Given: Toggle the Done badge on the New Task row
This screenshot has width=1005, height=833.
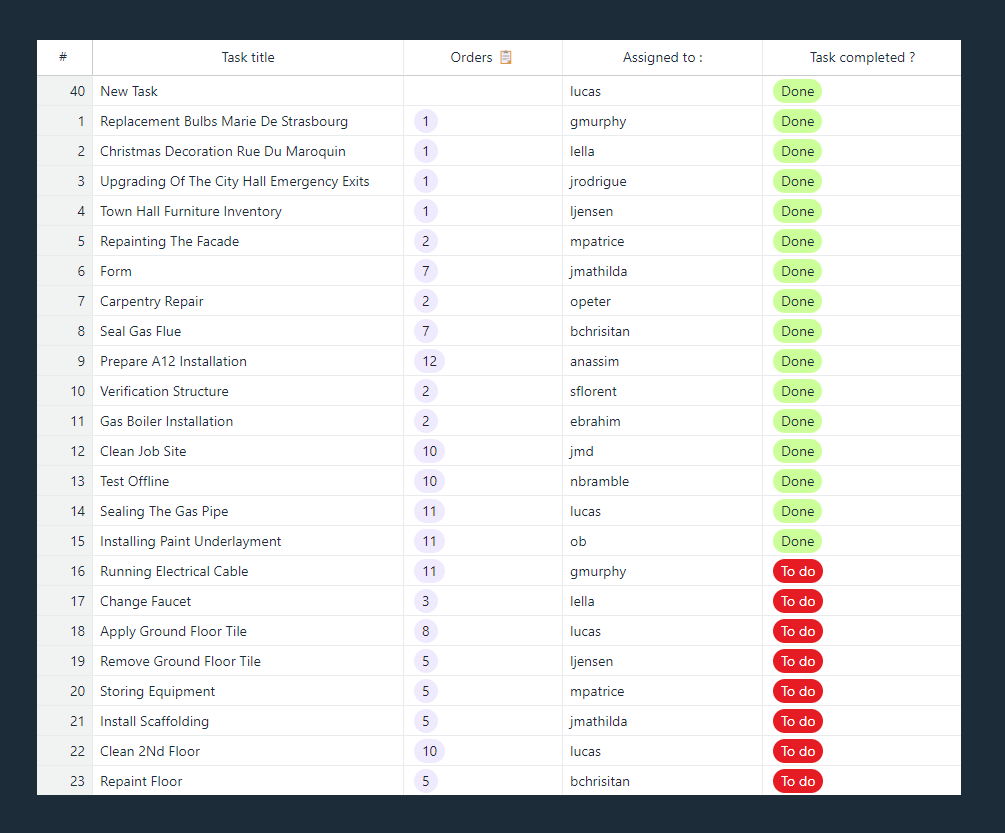Looking at the screenshot, I should point(797,91).
